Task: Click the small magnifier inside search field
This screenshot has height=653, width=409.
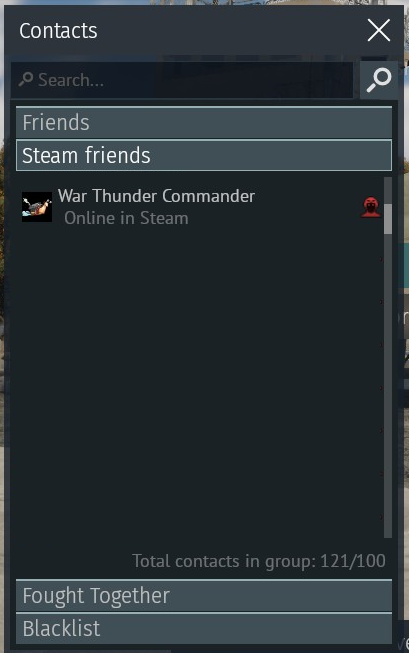Action: 26,79
